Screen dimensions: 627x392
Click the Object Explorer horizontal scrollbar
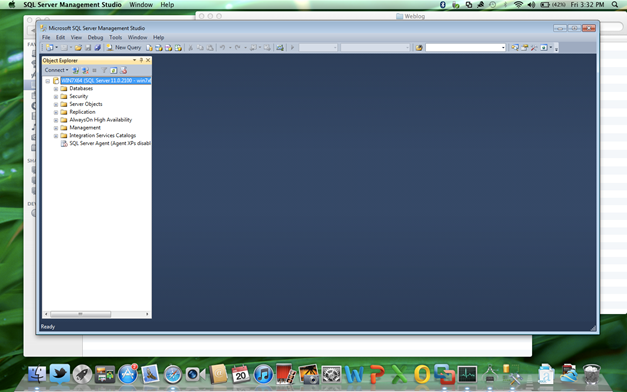tap(97, 314)
